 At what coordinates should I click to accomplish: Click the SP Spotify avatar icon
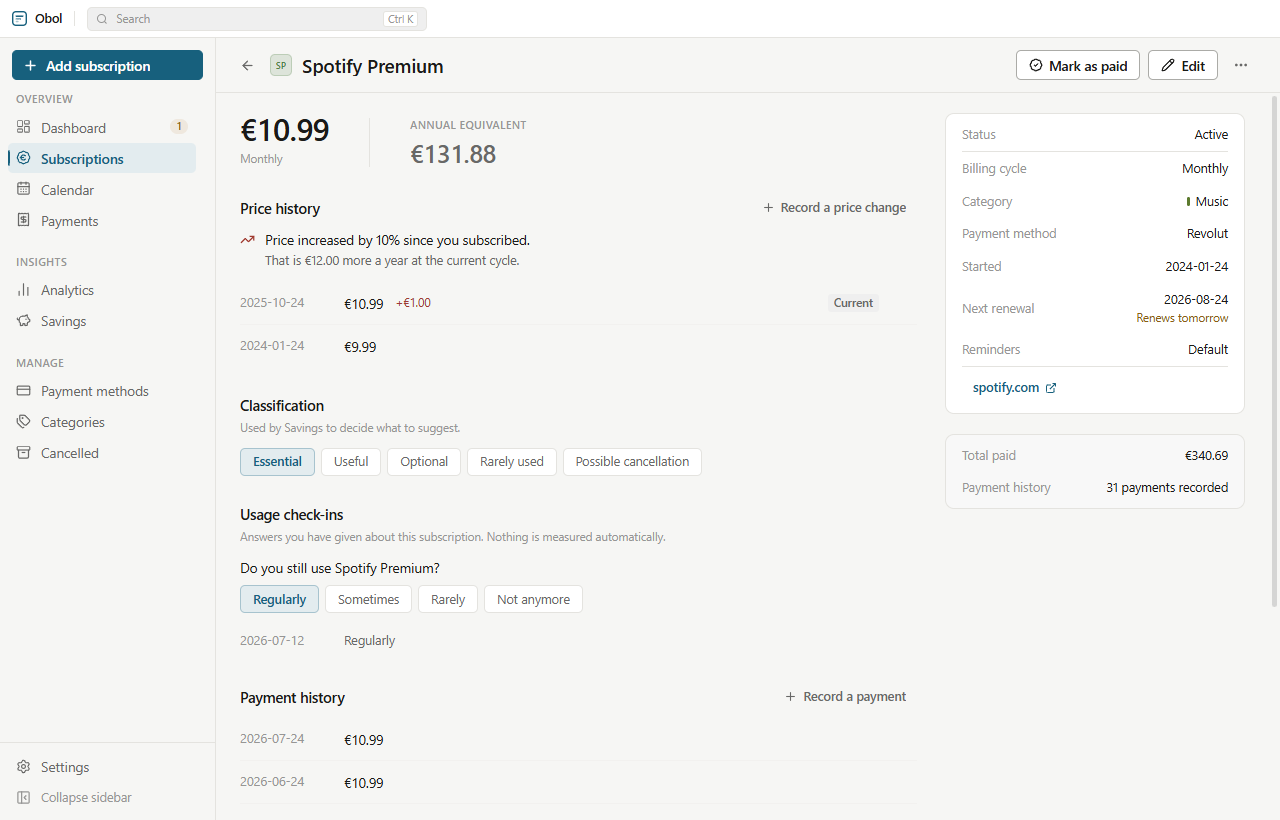(x=281, y=66)
